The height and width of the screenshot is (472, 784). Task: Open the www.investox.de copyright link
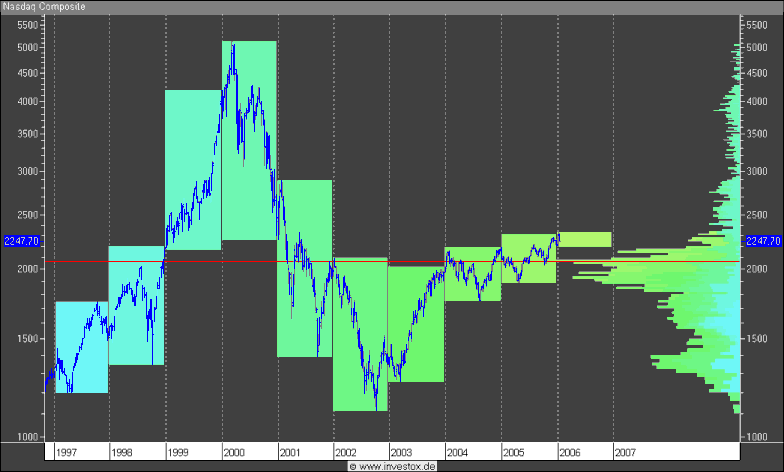[x=392, y=466]
